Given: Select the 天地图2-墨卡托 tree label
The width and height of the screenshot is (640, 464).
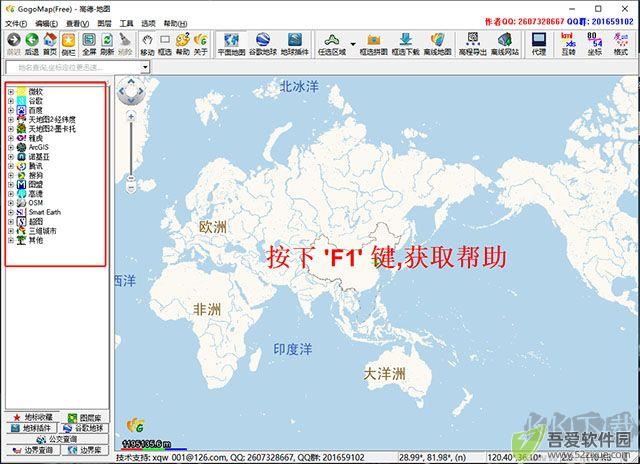Looking at the screenshot, I should [x=52, y=129].
